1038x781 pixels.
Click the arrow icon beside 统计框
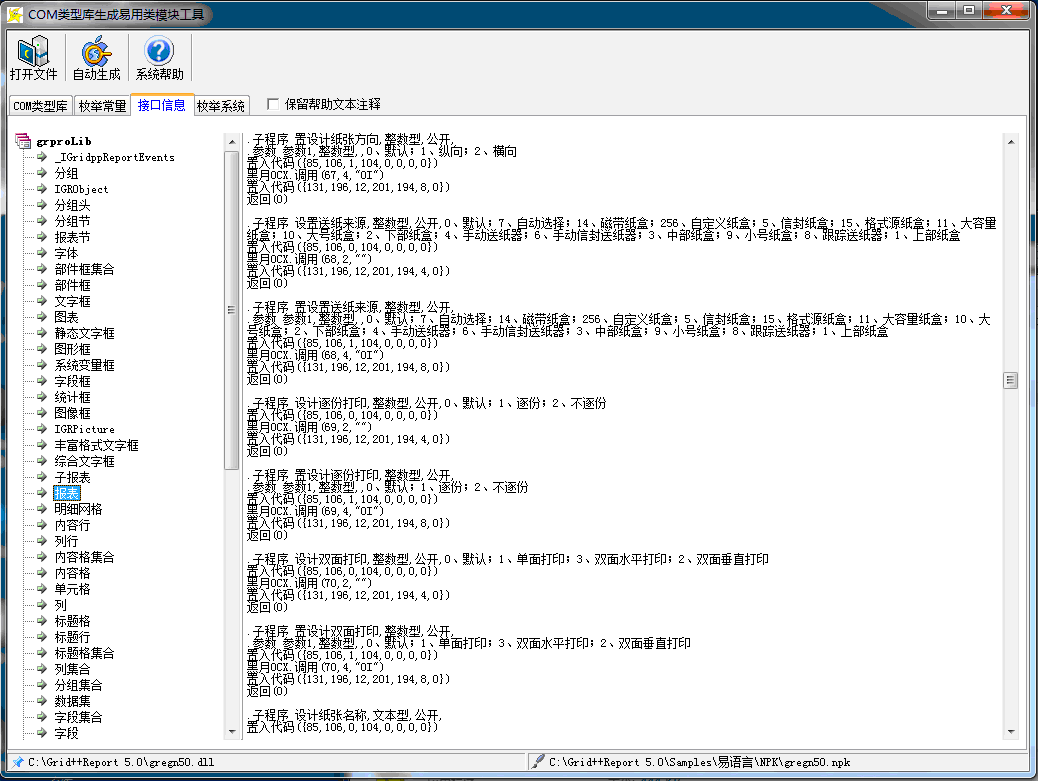click(42, 397)
